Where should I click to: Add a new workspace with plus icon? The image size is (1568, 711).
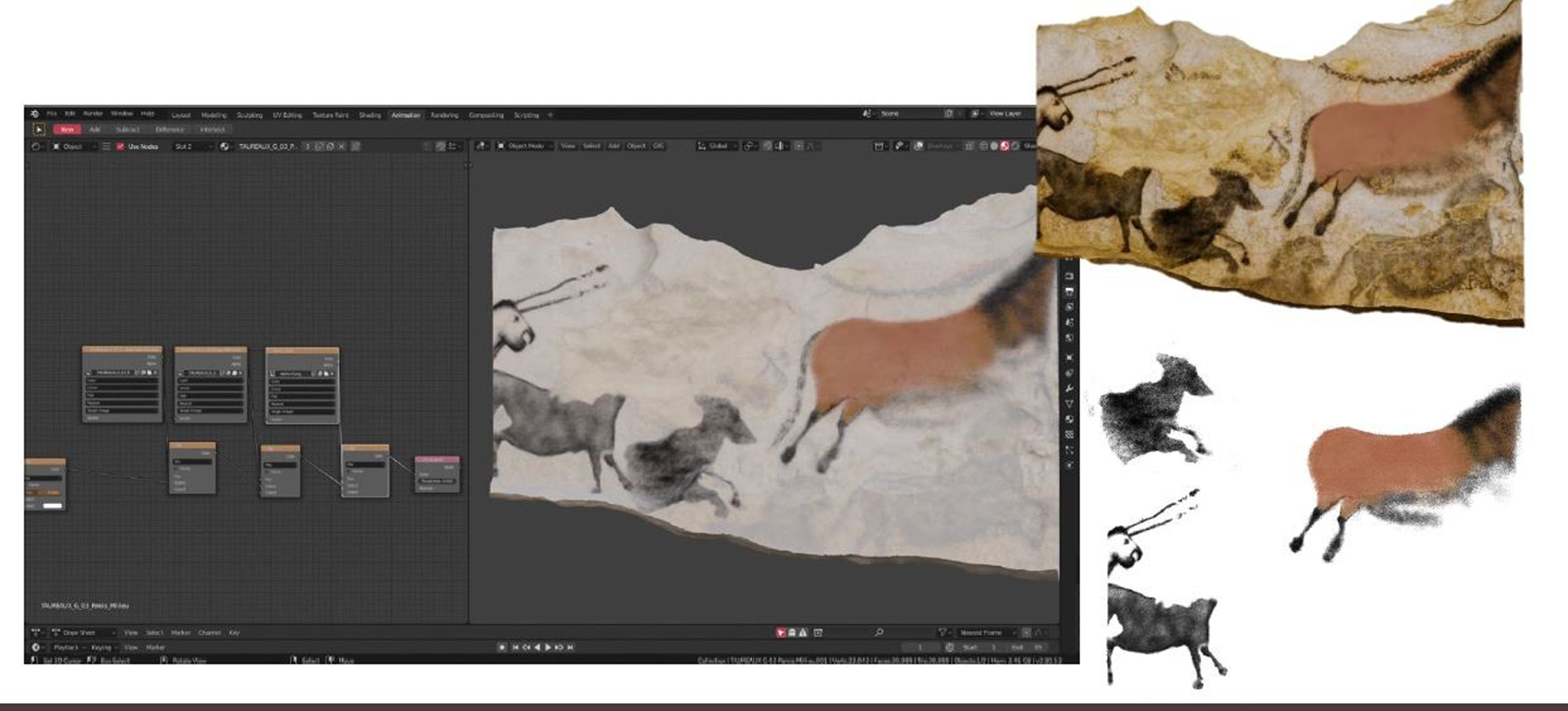pyautogui.click(x=551, y=115)
